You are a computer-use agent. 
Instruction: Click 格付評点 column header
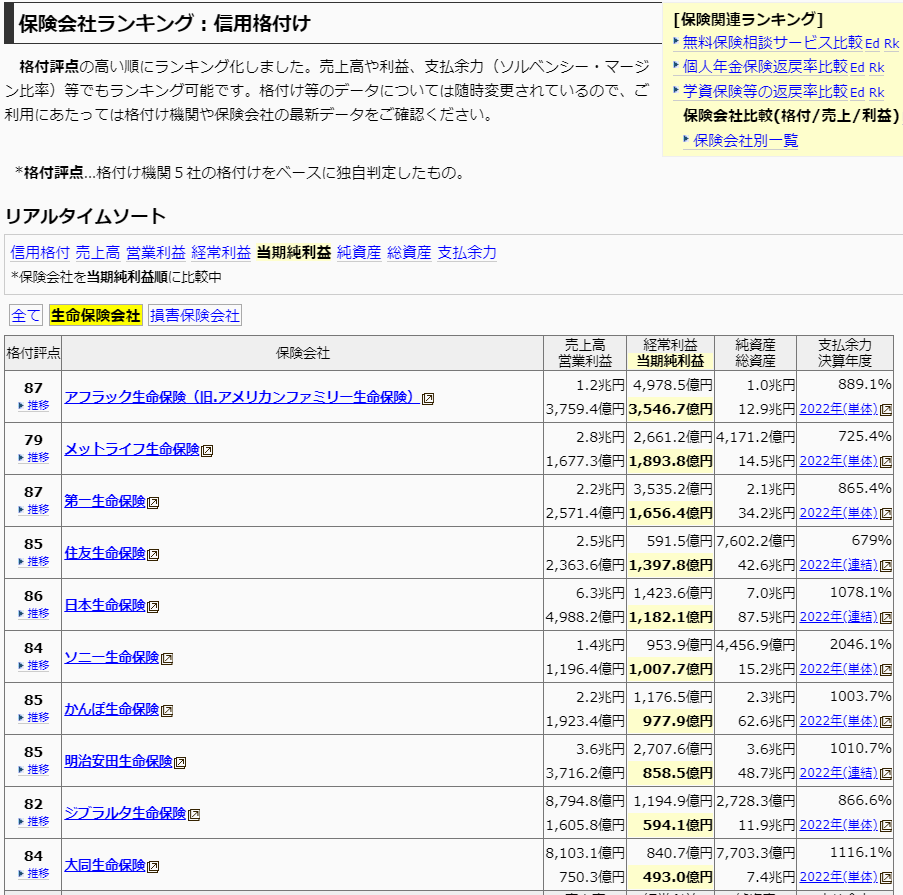[x=33, y=353]
